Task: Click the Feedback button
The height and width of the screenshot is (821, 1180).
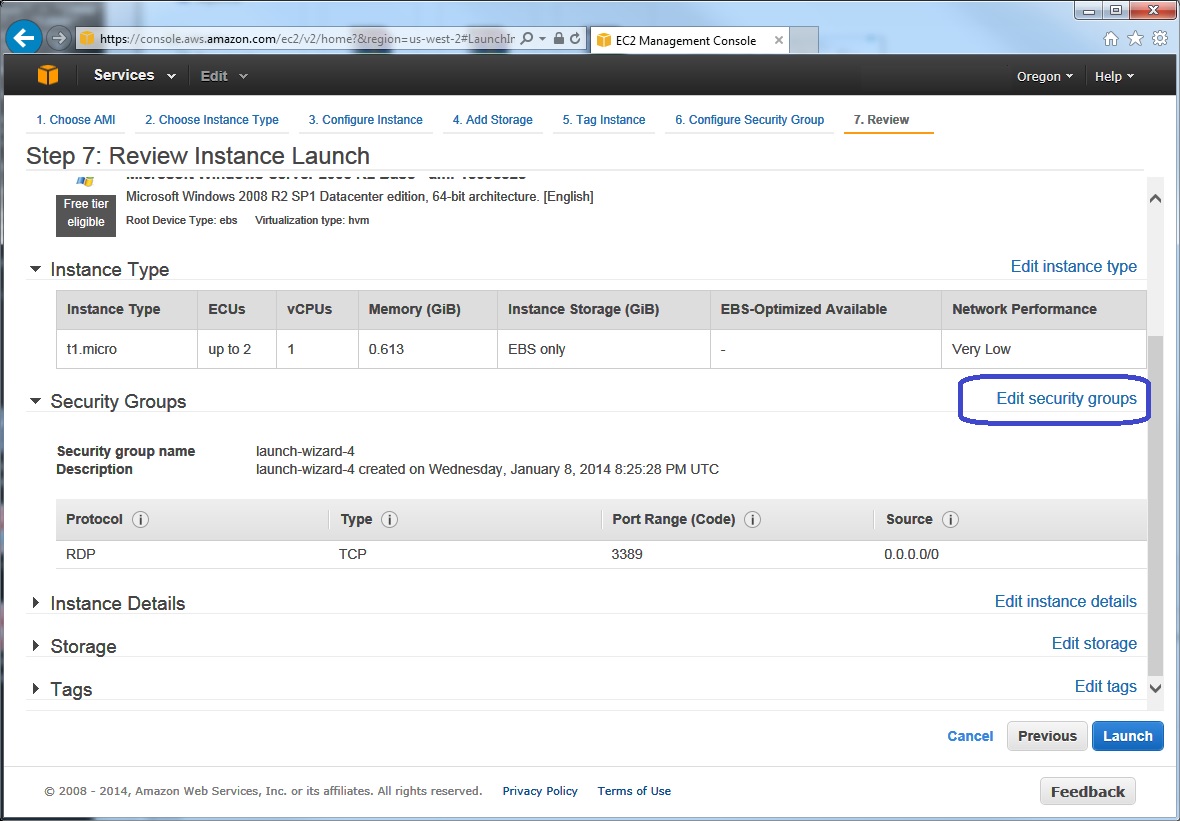Action: [x=1087, y=792]
